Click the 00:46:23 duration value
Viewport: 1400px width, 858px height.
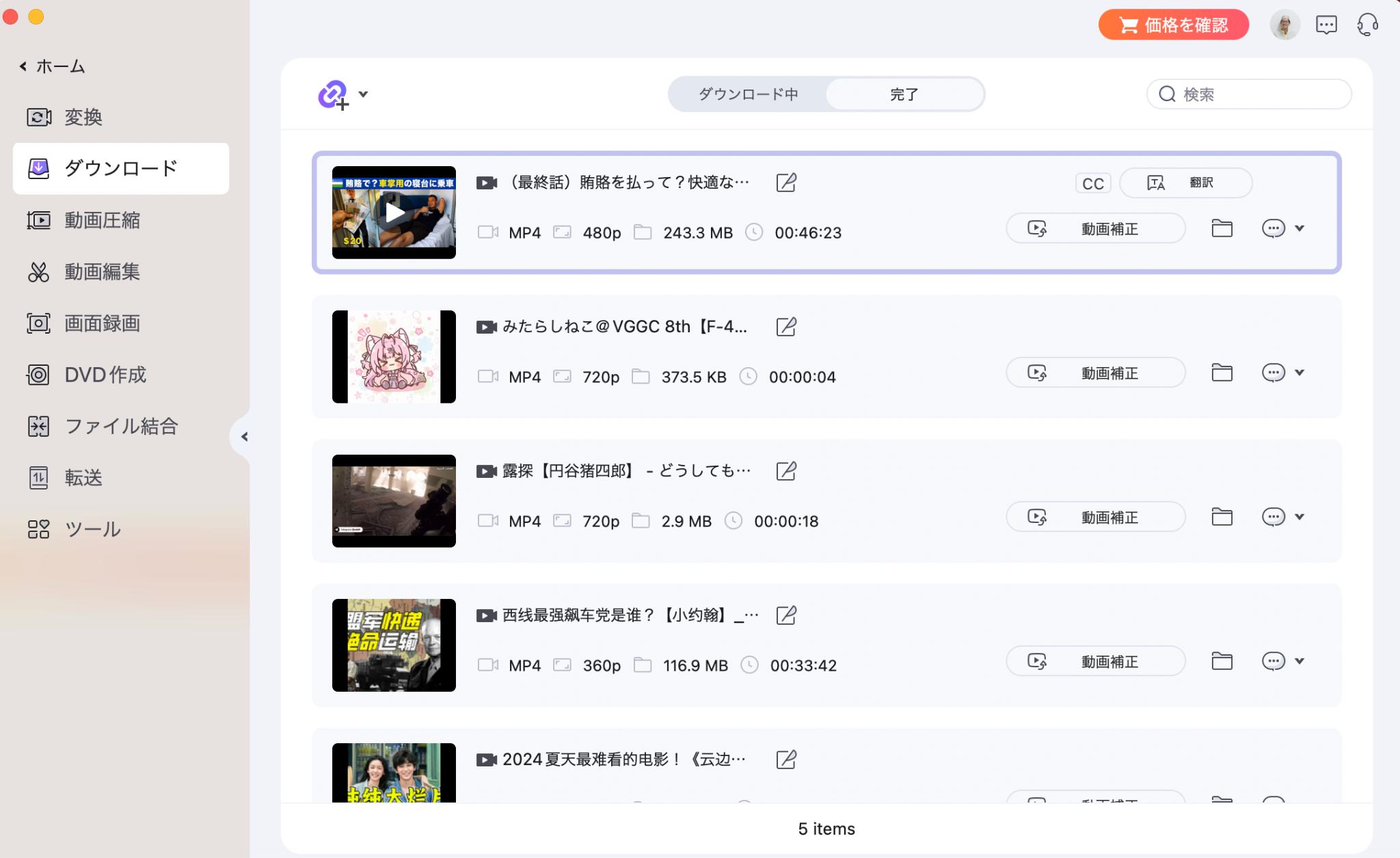click(808, 233)
